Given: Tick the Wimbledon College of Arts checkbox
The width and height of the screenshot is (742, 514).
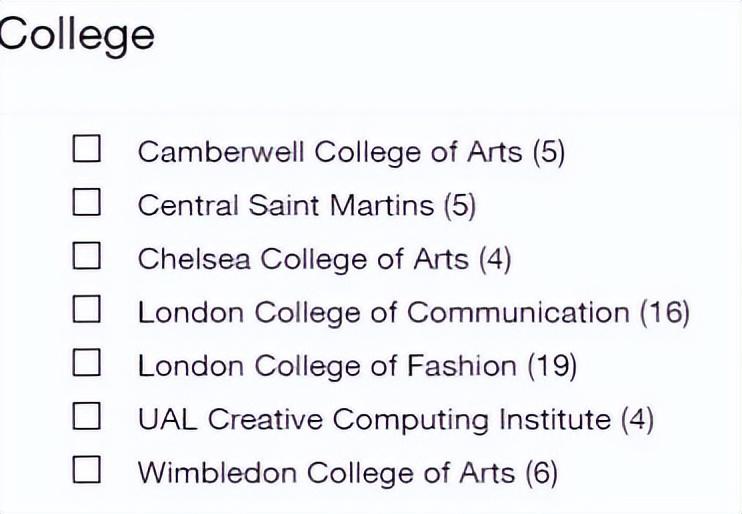Looking at the screenshot, I should pyautogui.click(x=88, y=470).
